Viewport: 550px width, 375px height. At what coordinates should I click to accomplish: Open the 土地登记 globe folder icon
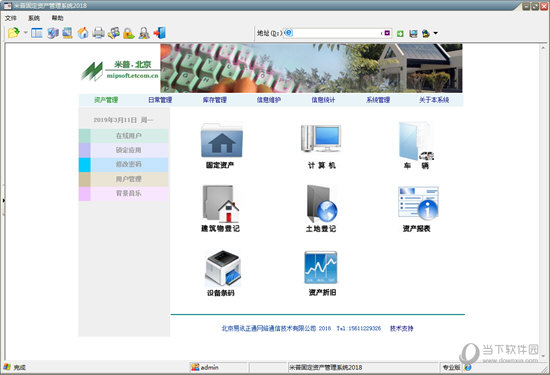click(x=322, y=204)
